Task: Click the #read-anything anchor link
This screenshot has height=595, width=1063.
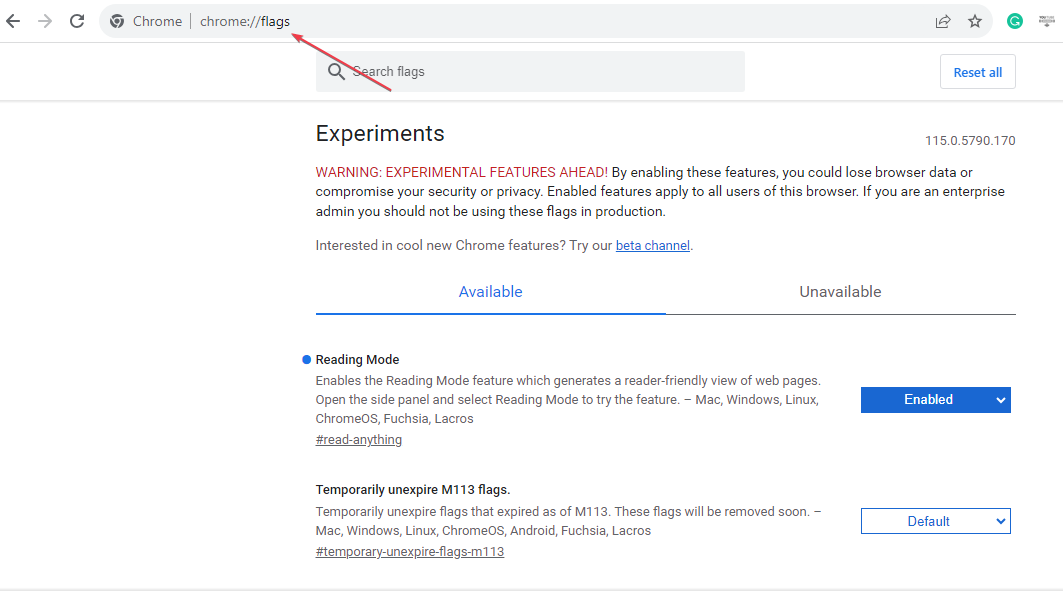Action: coord(358,440)
